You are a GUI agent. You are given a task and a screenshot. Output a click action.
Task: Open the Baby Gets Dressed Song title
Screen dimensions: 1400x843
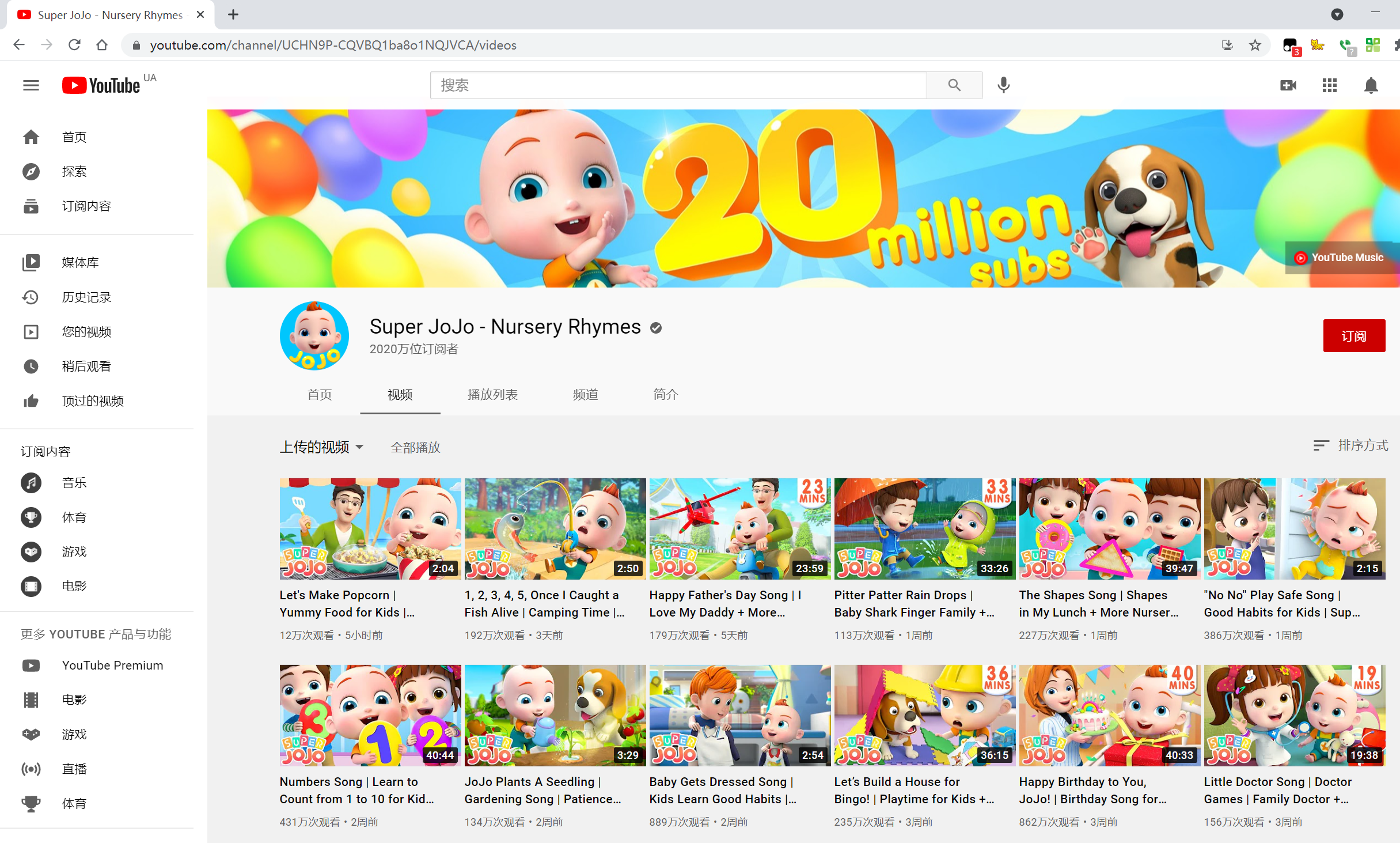[723, 790]
